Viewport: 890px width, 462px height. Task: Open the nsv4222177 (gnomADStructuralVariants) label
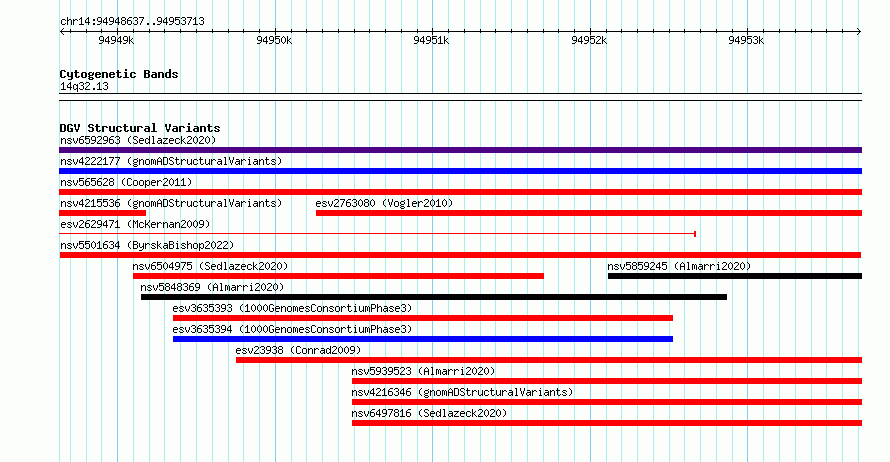pyautogui.click(x=171, y=161)
